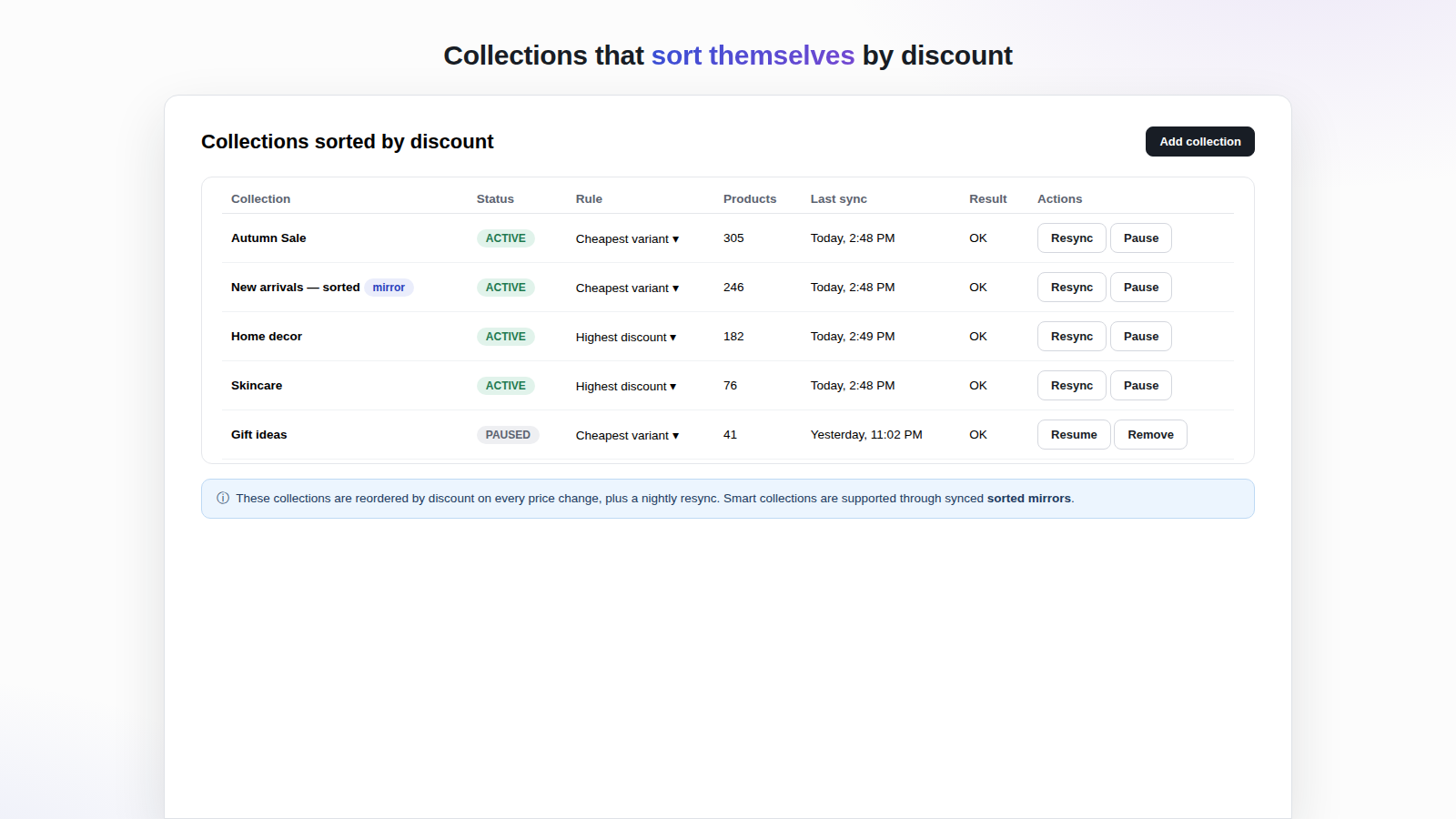The height and width of the screenshot is (819, 1456).
Task: Click Skincare ACTIVE status badge
Action: point(506,386)
